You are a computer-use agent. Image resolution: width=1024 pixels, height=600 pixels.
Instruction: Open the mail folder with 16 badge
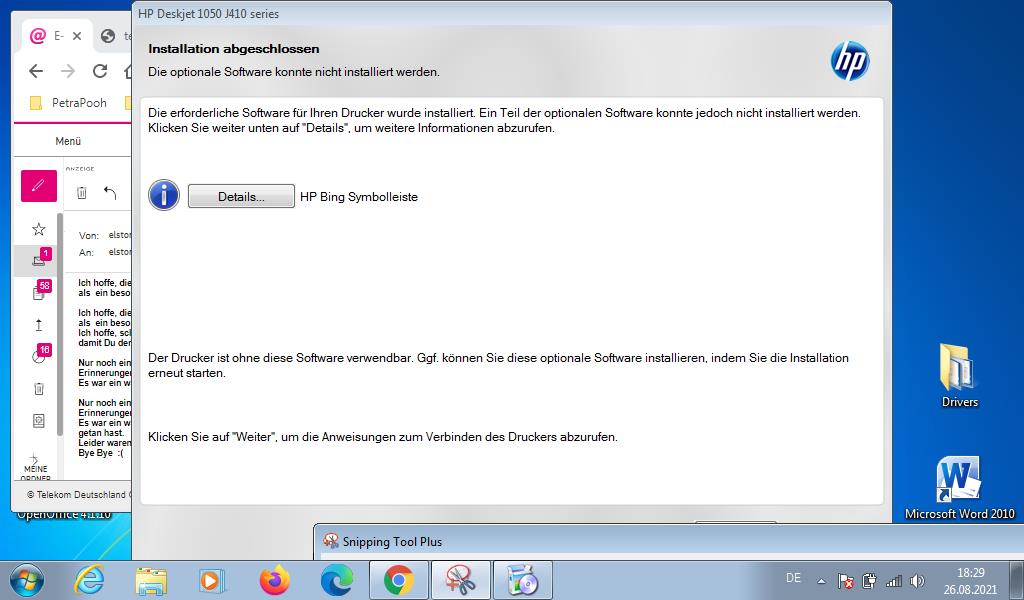pos(39,355)
